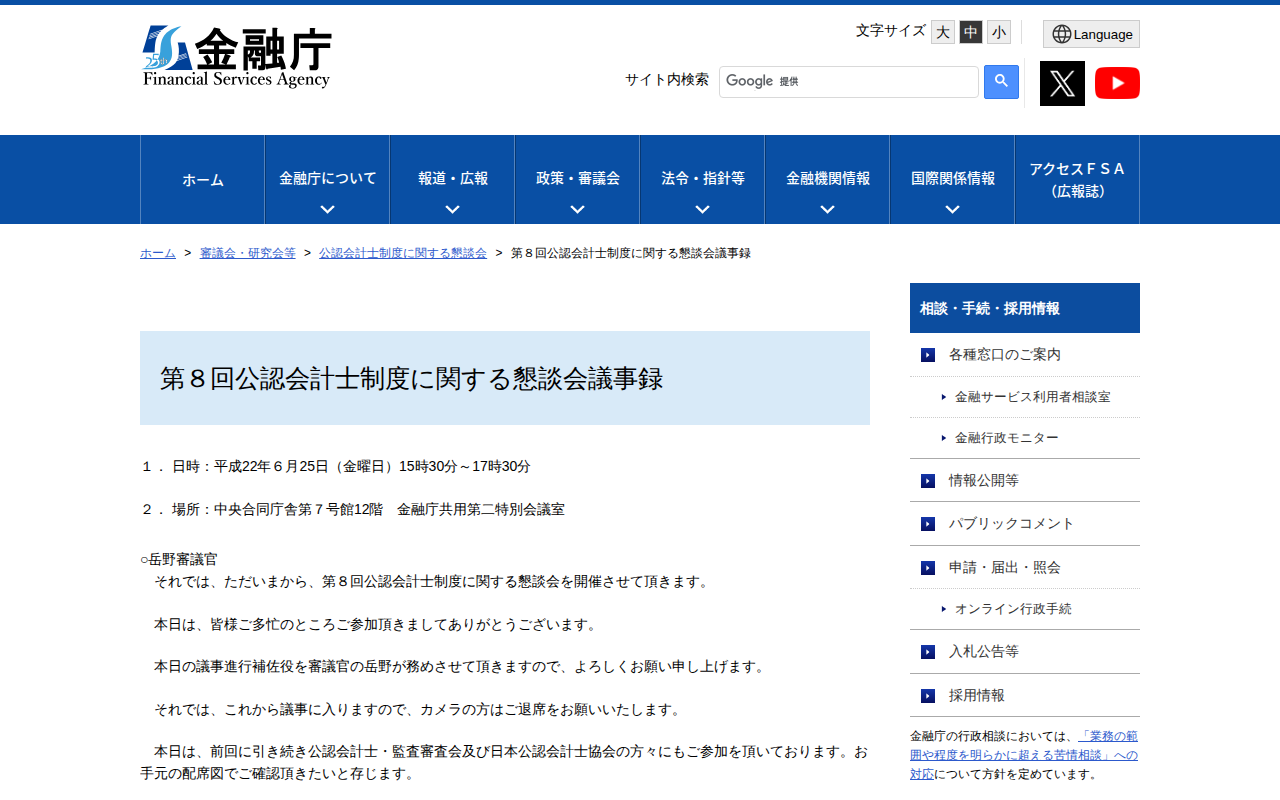Open the FSA X (Twitter) page via its icon
1280x800 pixels.
point(1062,83)
